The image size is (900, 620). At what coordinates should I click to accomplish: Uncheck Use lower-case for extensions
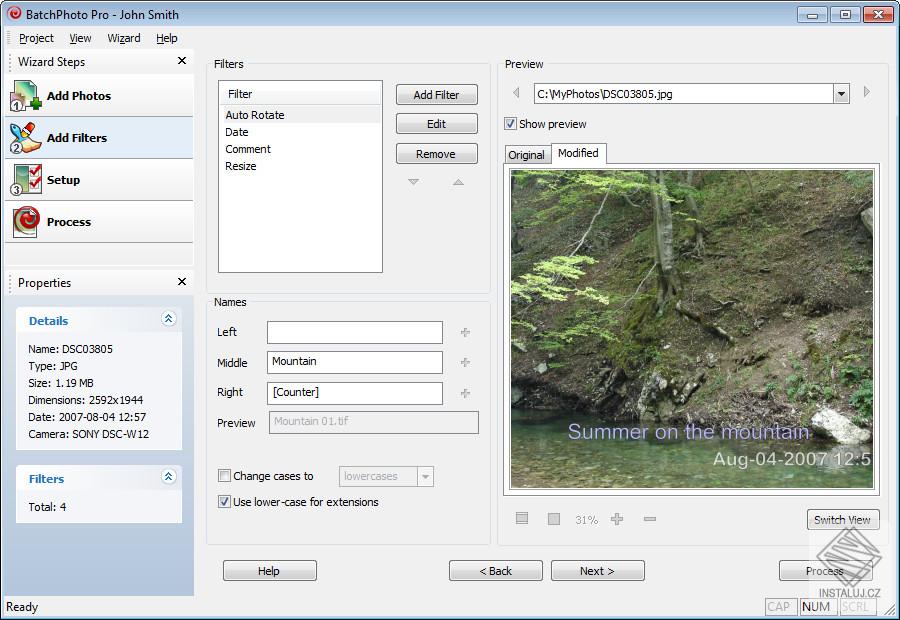coord(224,501)
